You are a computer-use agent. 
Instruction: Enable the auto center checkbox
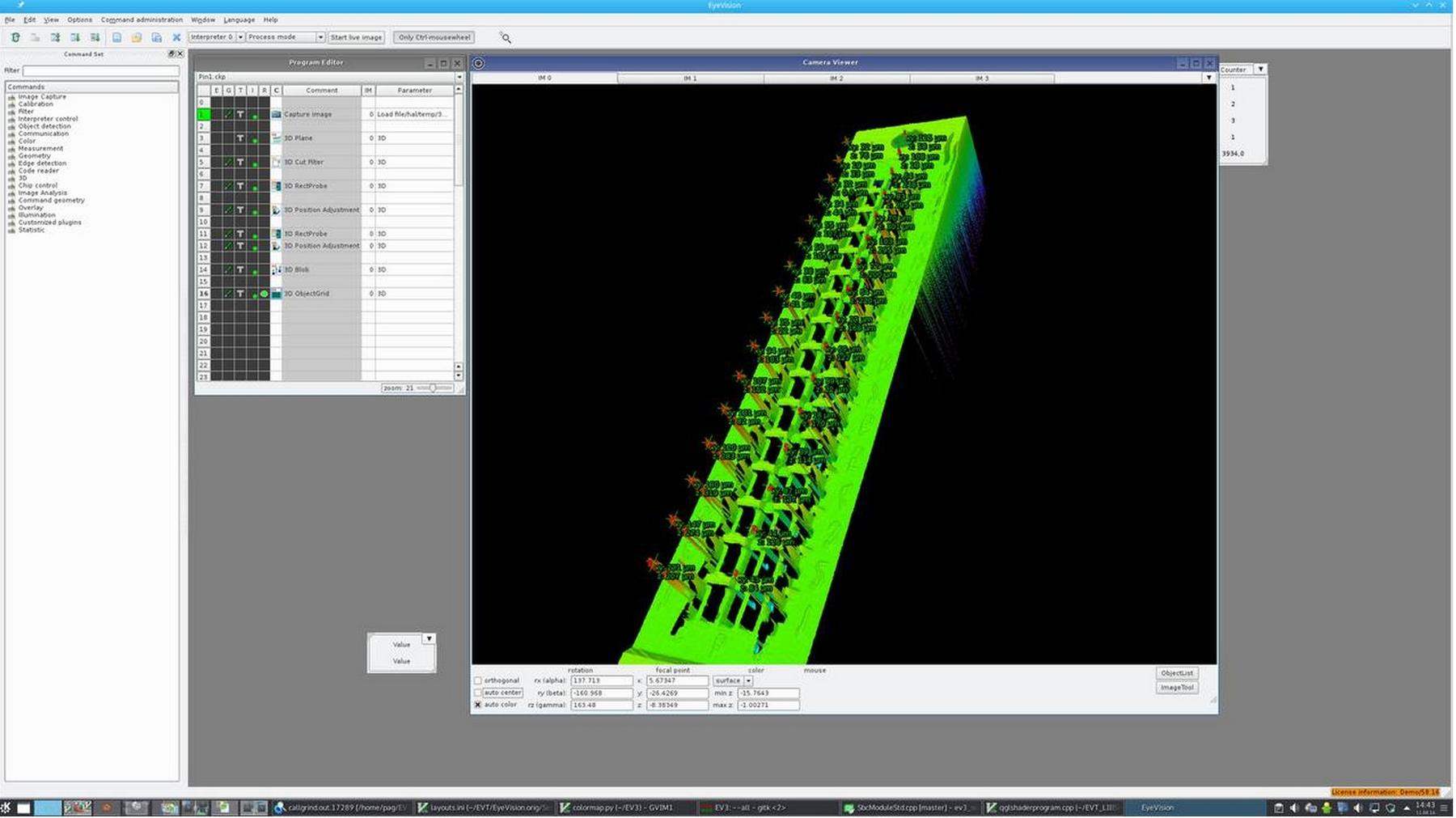477,693
